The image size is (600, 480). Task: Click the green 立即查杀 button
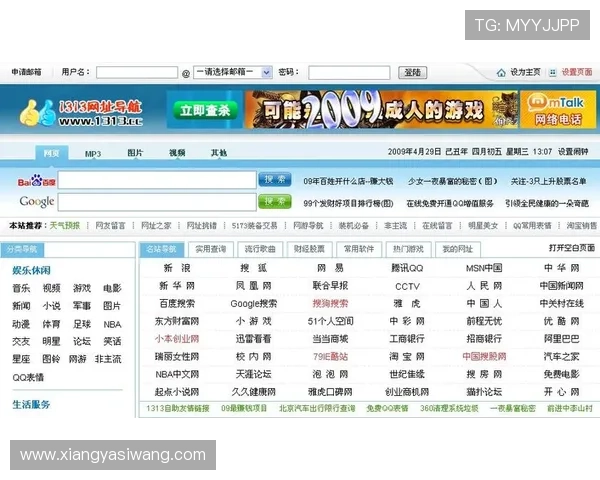point(205,110)
